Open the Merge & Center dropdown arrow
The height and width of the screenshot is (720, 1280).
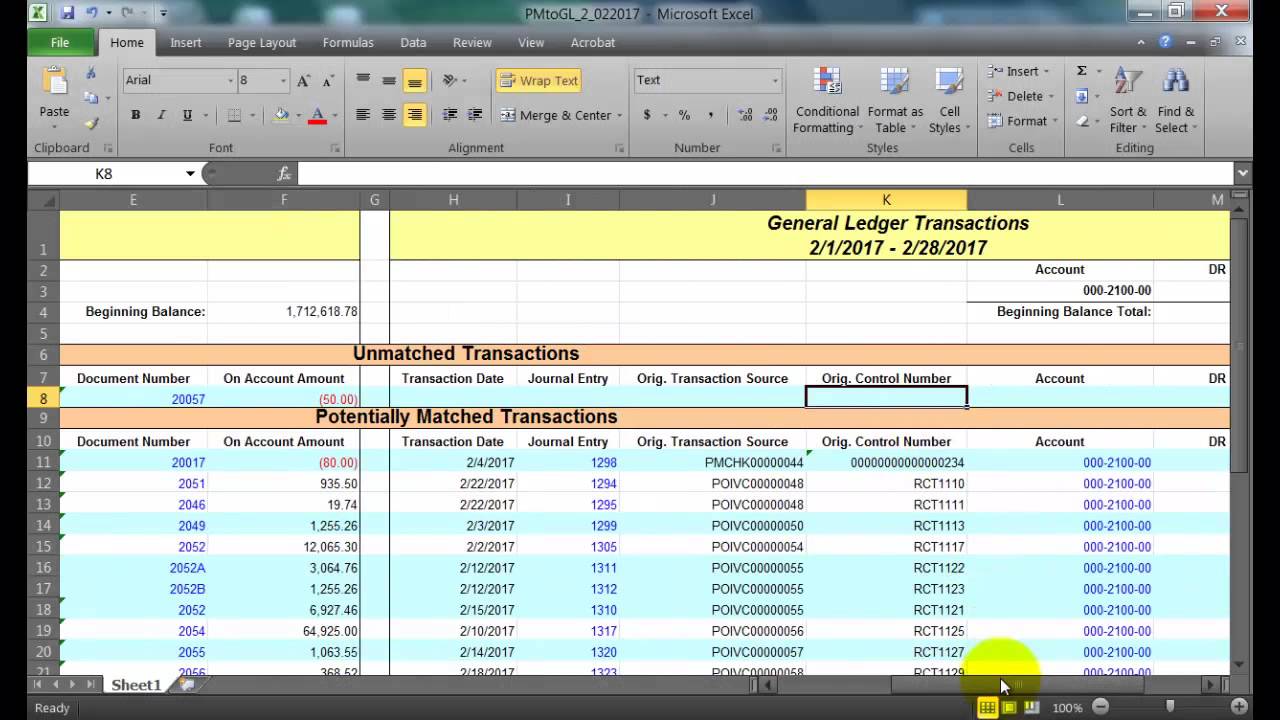coord(619,116)
